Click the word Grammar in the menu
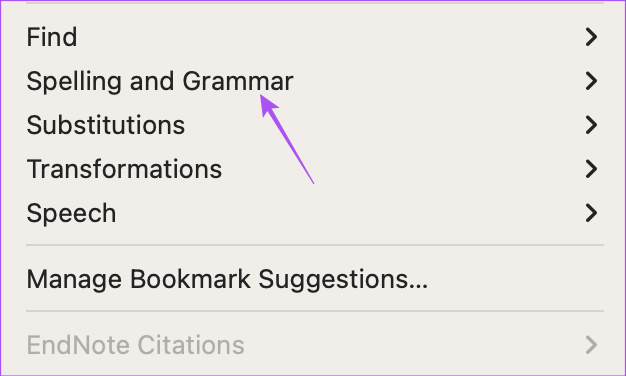This screenshot has width=626, height=376. coord(238,82)
